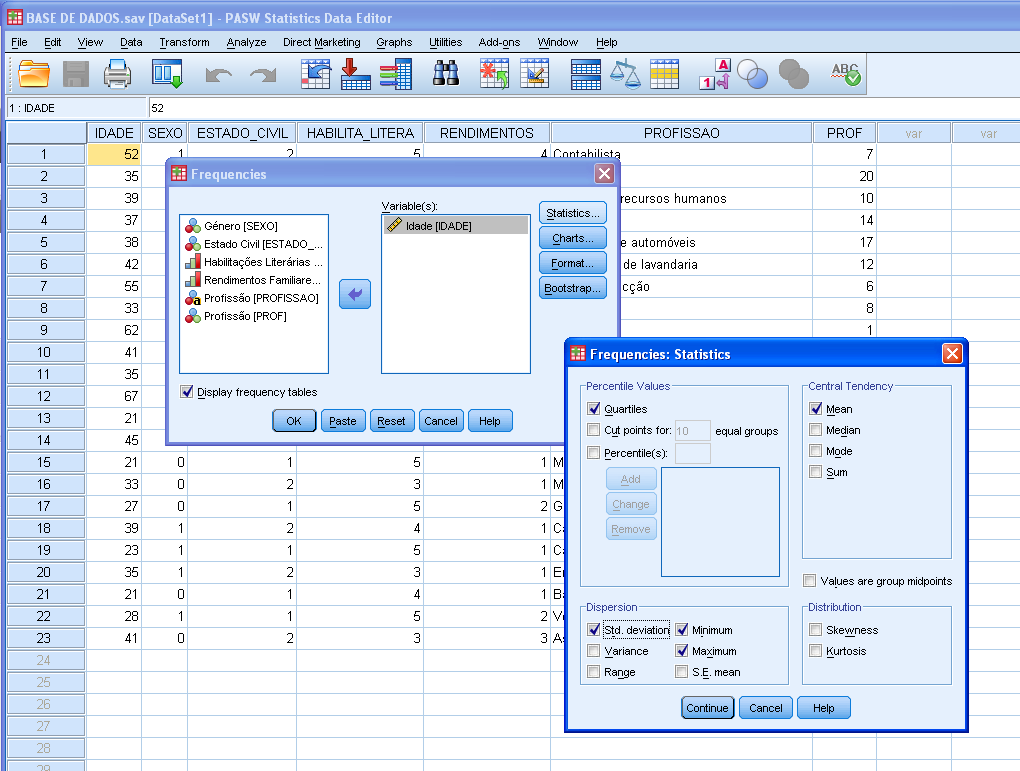Uncheck the Quartiles option
Image resolution: width=1020 pixels, height=771 pixels.
(594, 409)
